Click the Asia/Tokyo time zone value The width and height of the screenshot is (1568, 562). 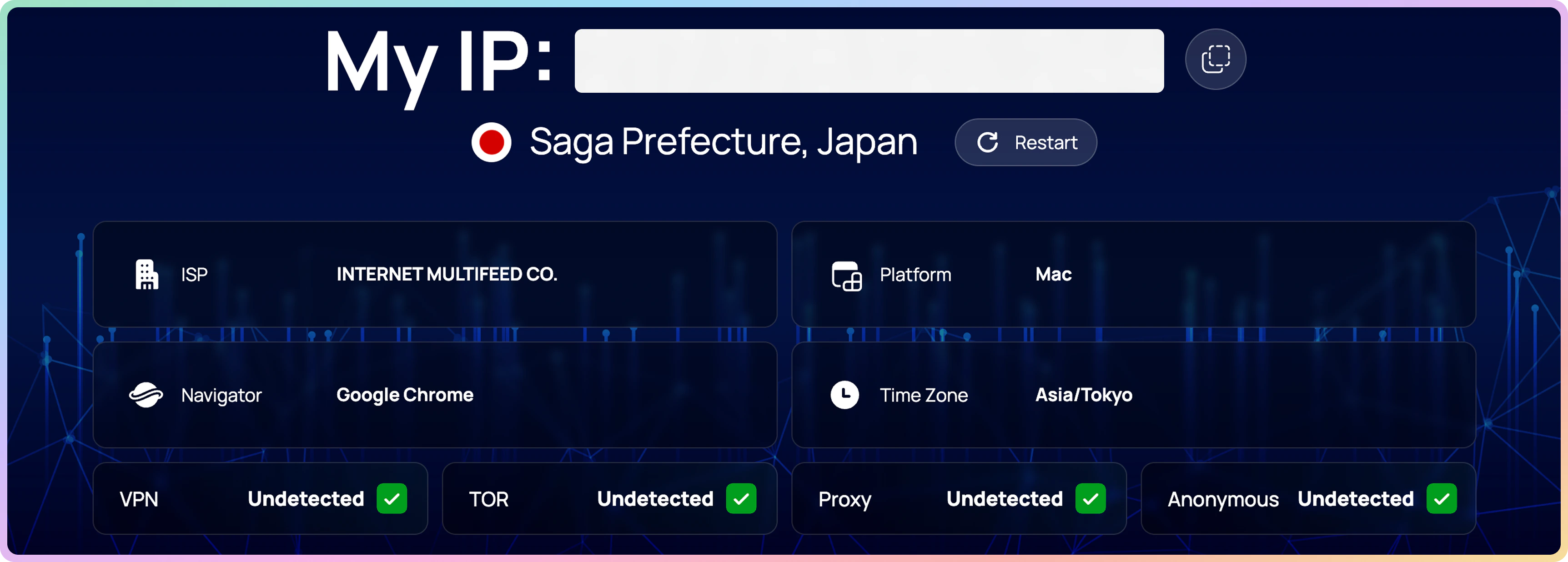click(1084, 395)
